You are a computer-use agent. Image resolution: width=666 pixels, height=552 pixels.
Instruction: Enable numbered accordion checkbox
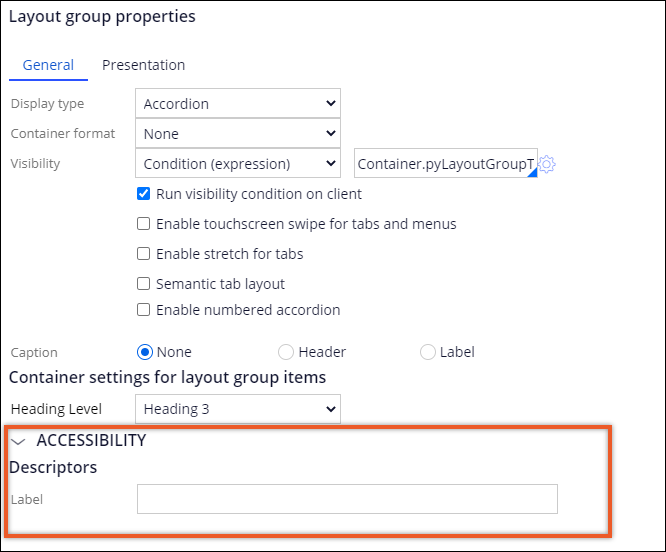144,310
